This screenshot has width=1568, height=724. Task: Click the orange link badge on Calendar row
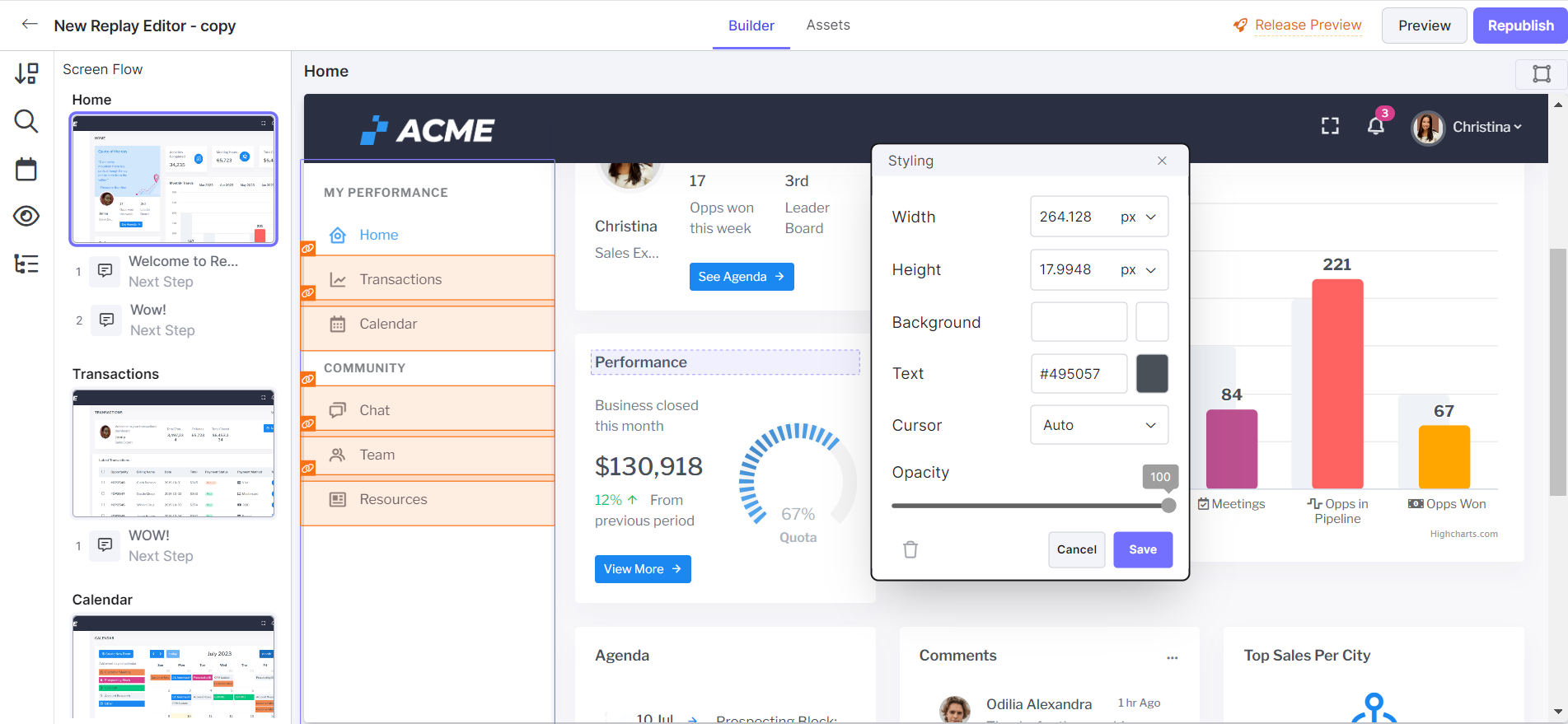tap(307, 292)
